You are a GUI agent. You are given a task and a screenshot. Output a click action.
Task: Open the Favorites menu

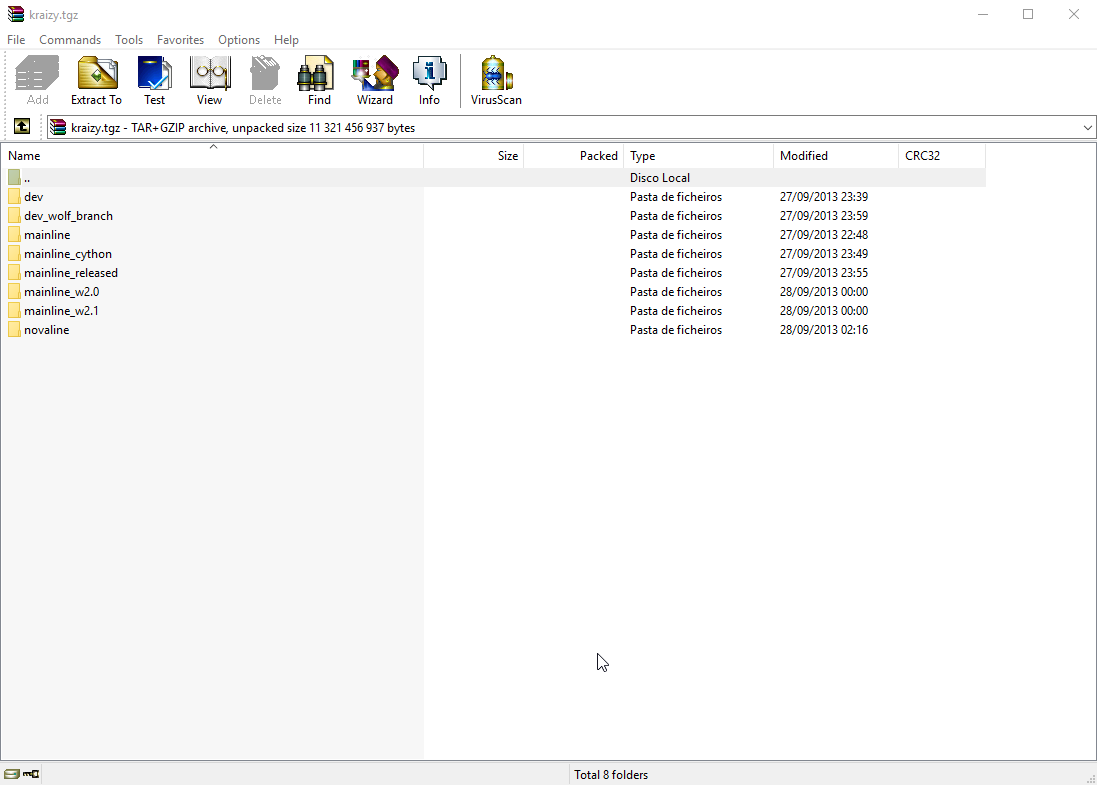[180, 40]
